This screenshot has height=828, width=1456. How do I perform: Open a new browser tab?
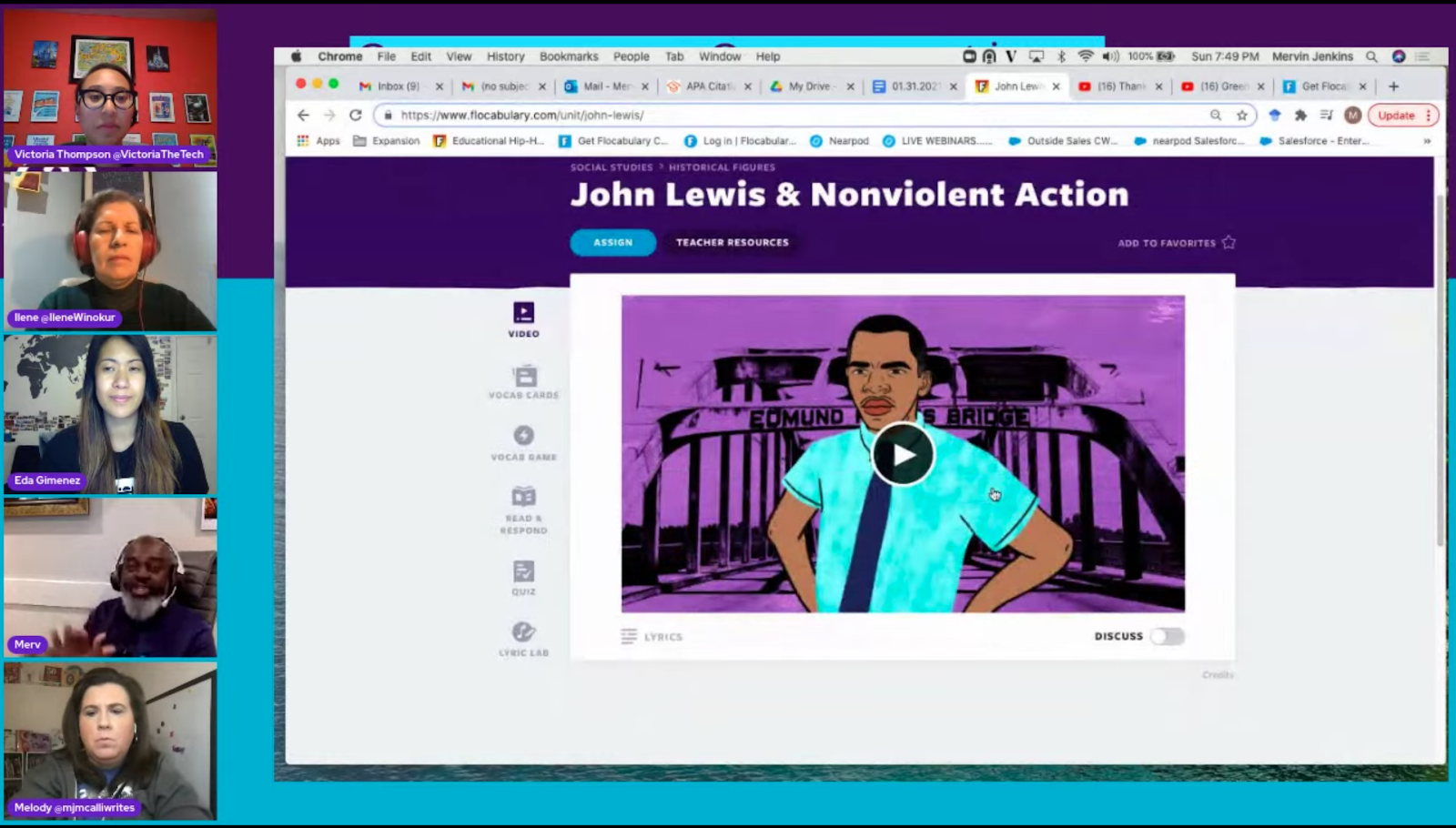[x=1393, y=86]
